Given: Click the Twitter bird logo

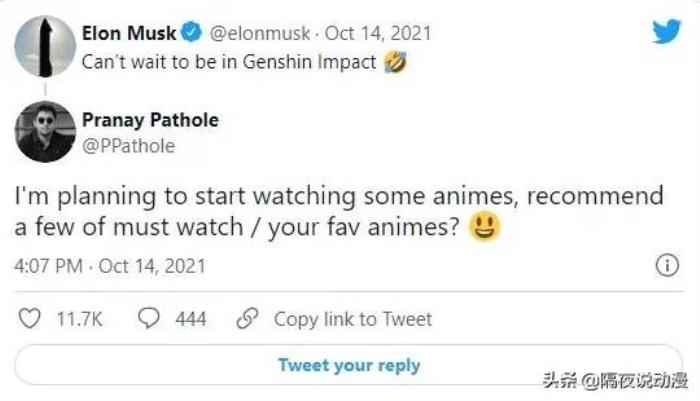Looking at the screenshot, I should (x=667, y=32).
